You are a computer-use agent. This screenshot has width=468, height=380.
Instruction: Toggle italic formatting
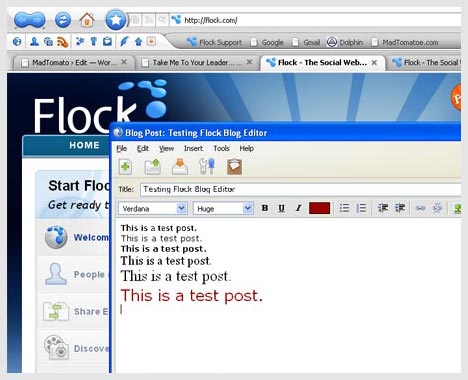point(298,208)
